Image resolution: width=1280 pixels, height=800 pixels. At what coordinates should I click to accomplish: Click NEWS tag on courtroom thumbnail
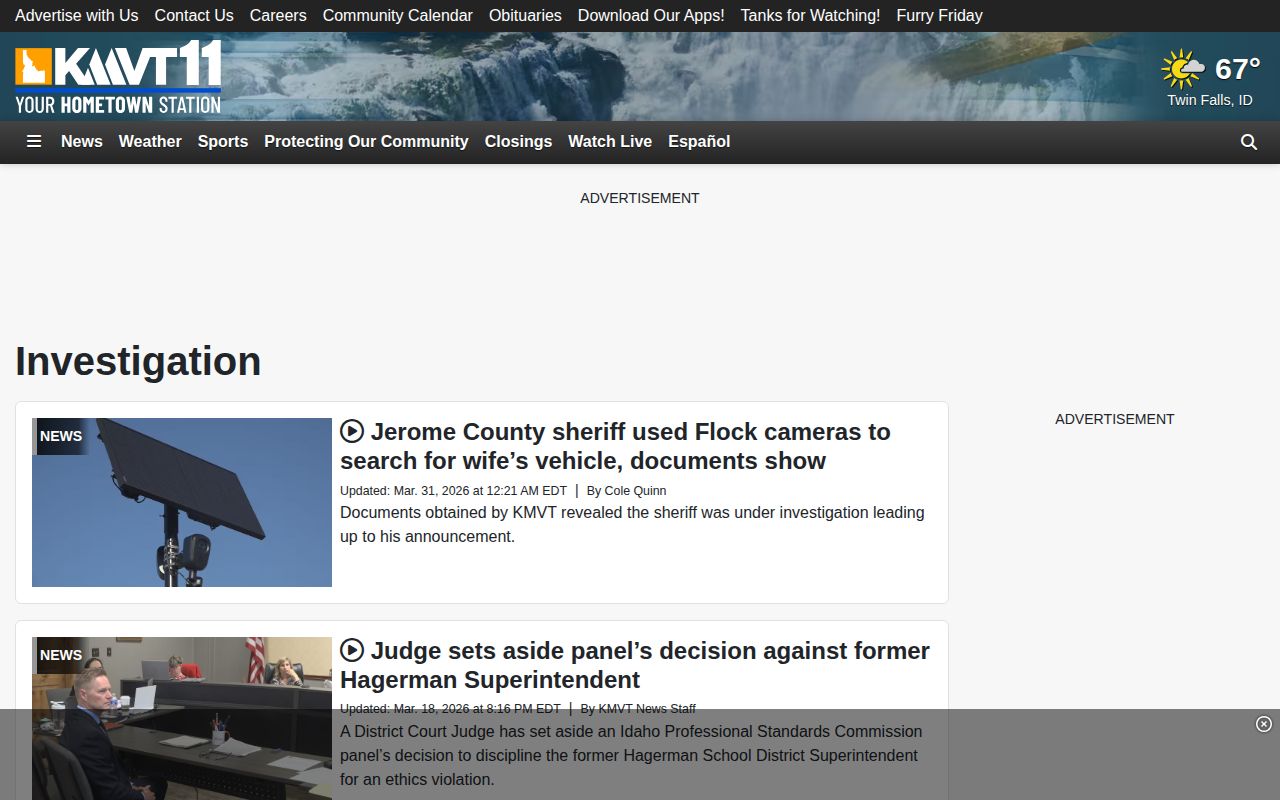point(61,655)
